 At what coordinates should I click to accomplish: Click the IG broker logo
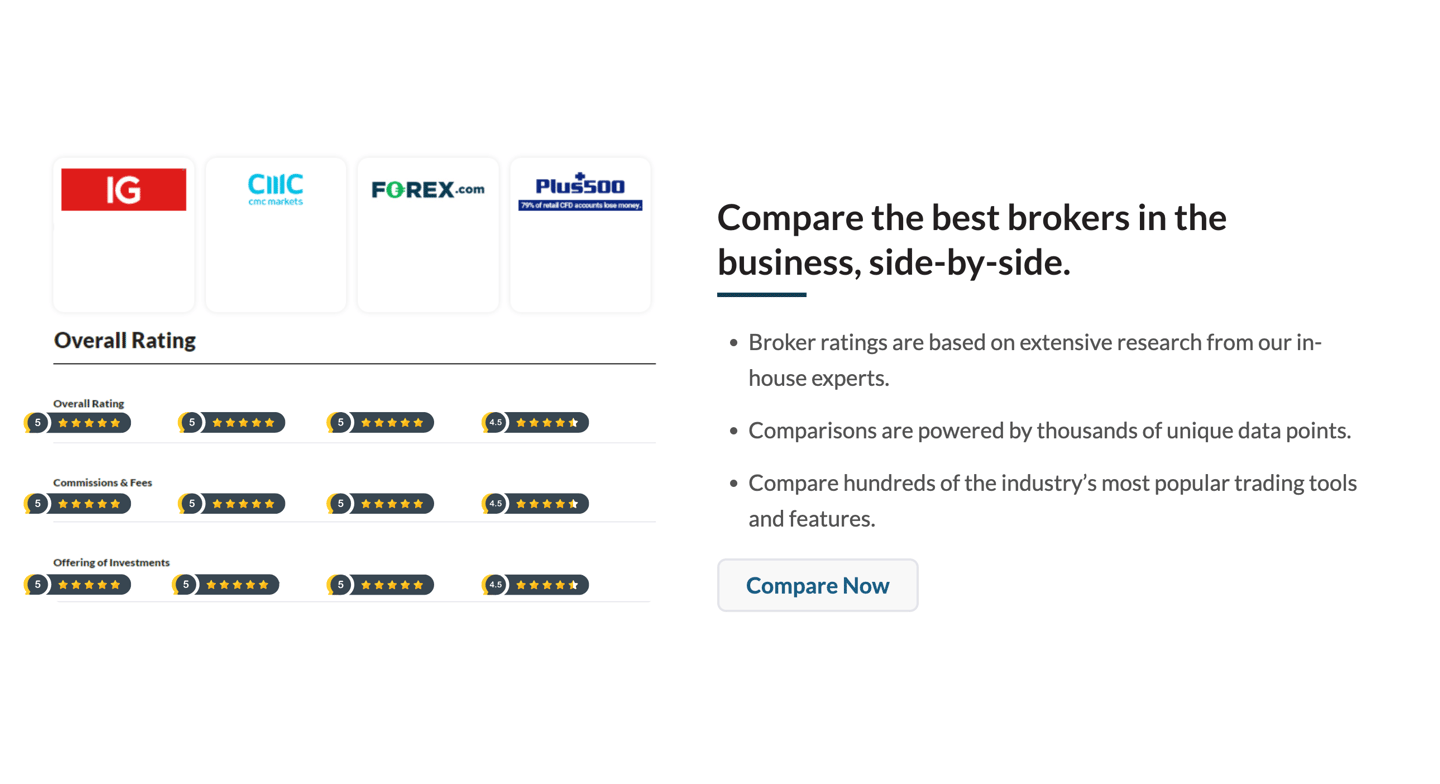[x=123, y=189]
